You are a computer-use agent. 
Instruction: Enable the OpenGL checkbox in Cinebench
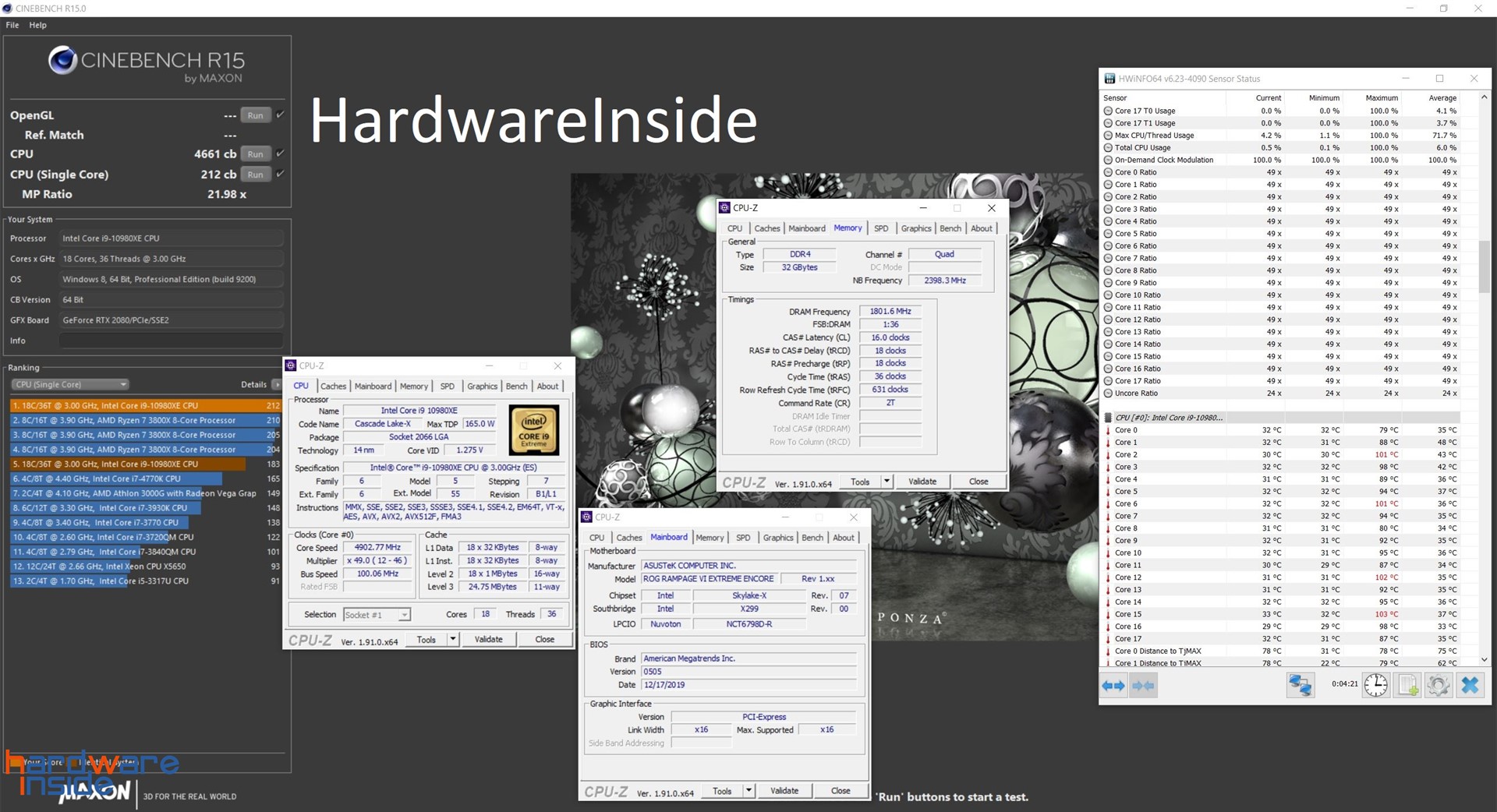coord(278,115)
